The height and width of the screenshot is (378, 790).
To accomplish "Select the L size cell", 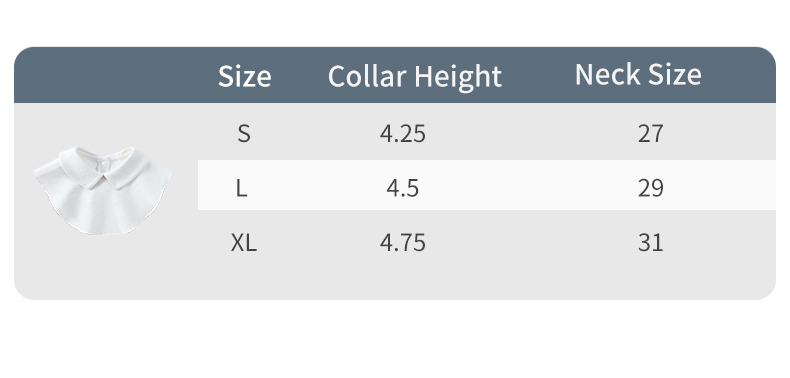I will 241,188.
